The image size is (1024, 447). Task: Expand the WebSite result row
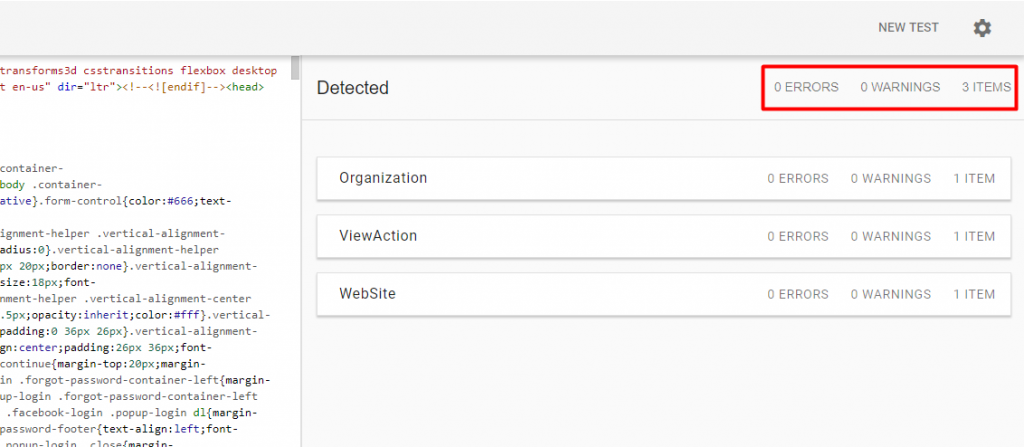(664, 294)
